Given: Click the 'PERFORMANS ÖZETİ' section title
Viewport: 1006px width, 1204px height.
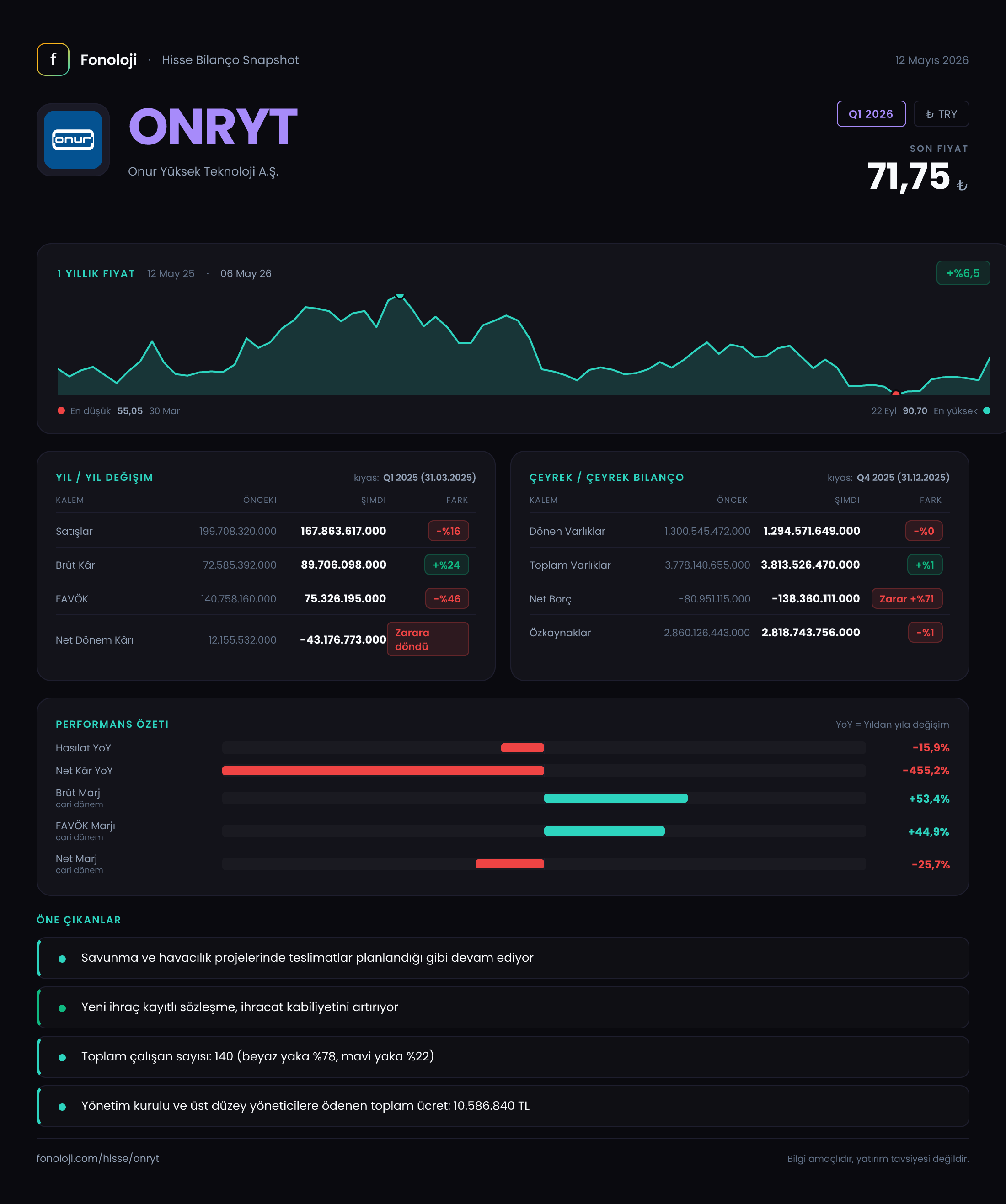Looking at the screenshot, I should click(112, 724).
